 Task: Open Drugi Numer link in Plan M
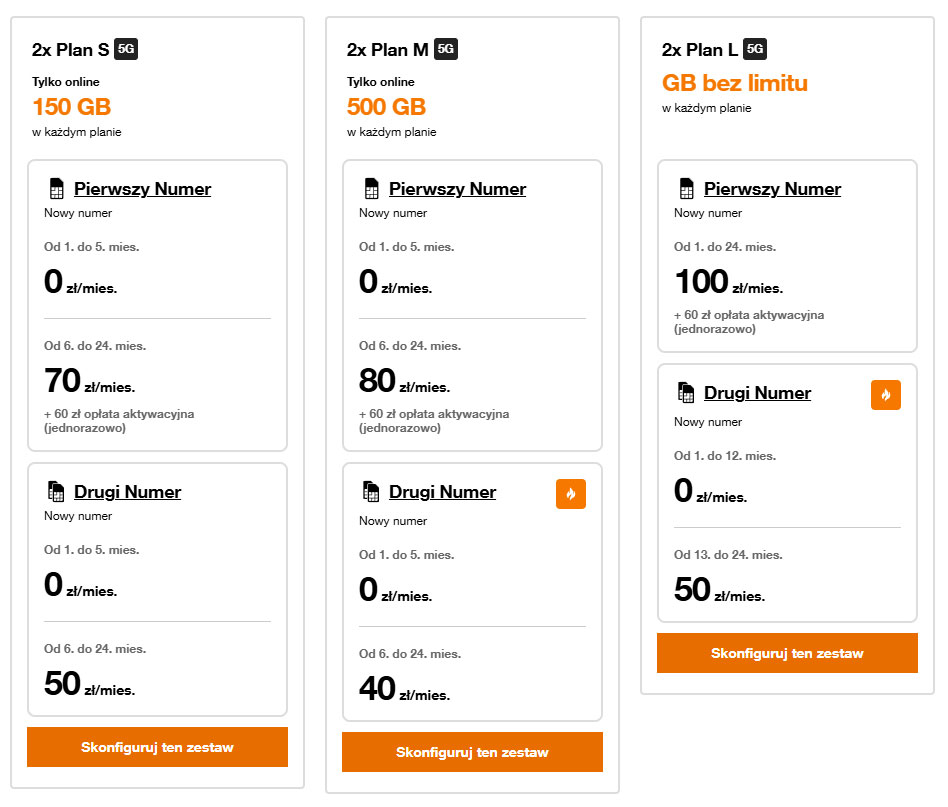pyautogui.click(x=442, y=492)
